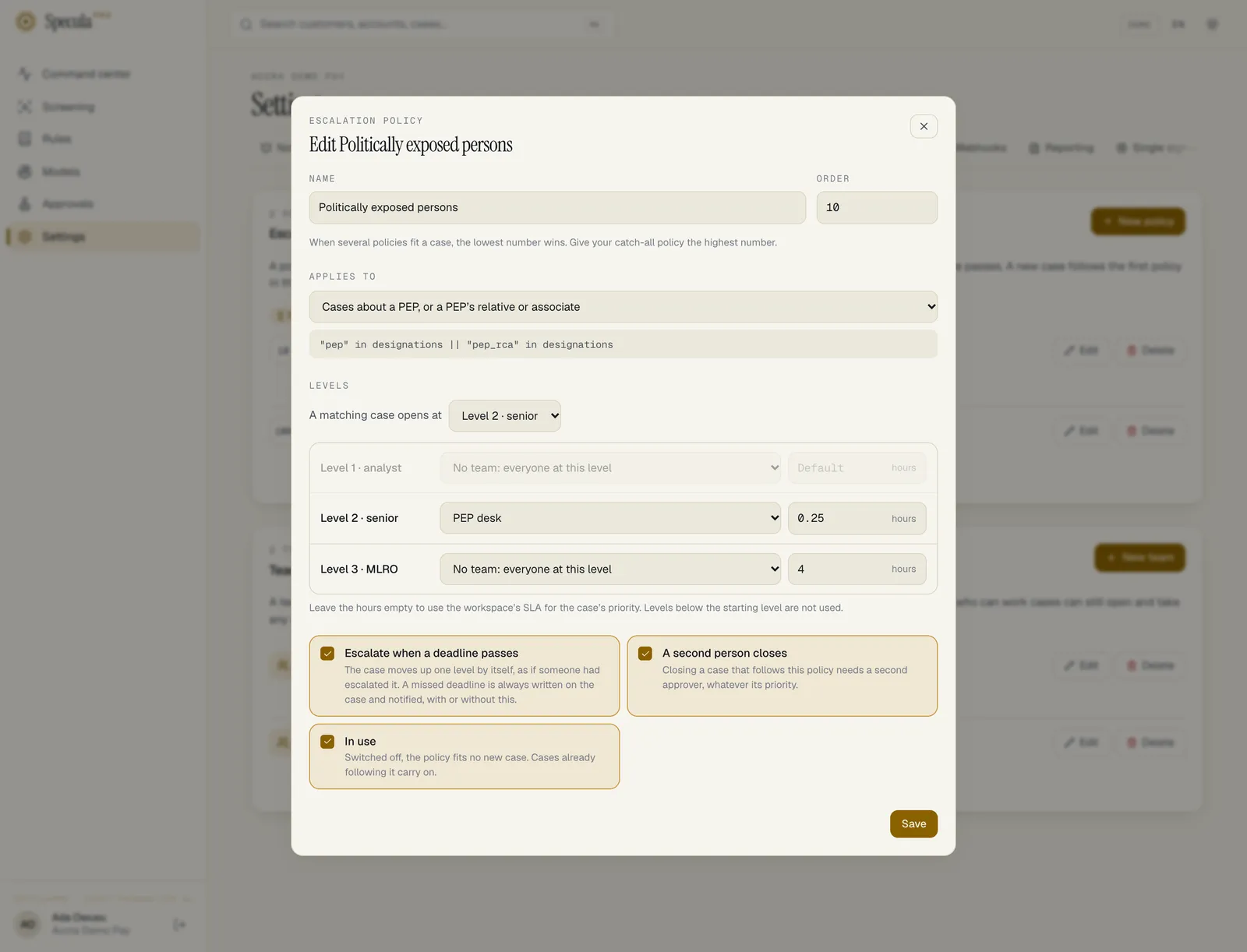
Task: Click the sign-out icon next to the user name
Action: pyautogui.click(x=179, y=925)
